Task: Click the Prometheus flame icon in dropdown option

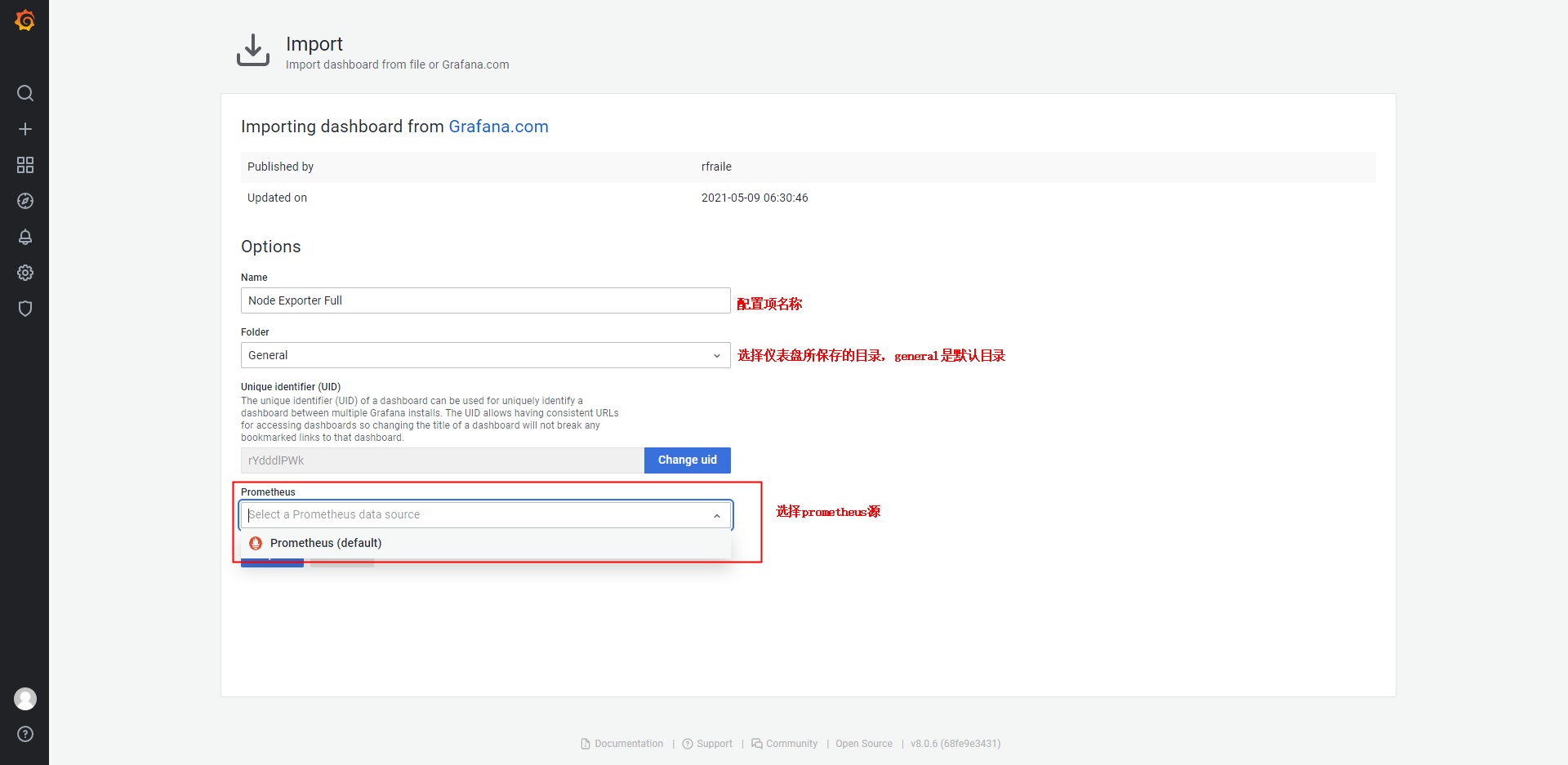Action: click(x=256, y=543)
